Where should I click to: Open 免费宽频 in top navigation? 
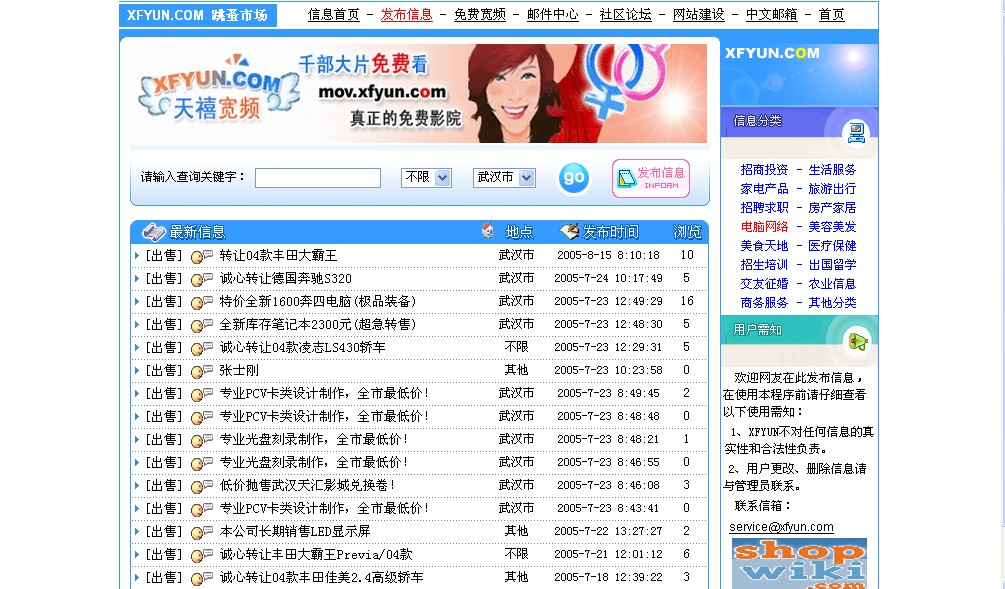point(479,15)
